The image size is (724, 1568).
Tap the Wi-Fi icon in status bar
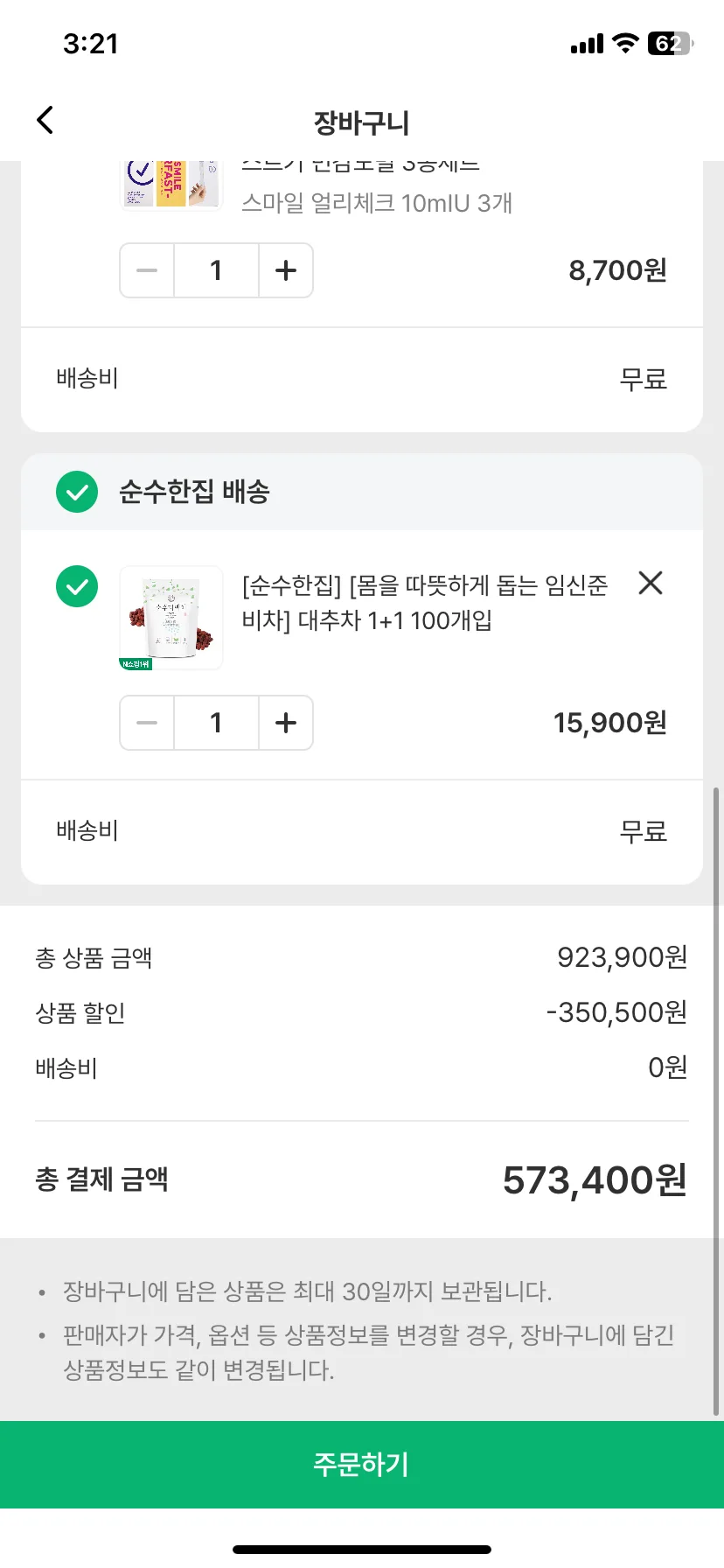coord(625,43)
